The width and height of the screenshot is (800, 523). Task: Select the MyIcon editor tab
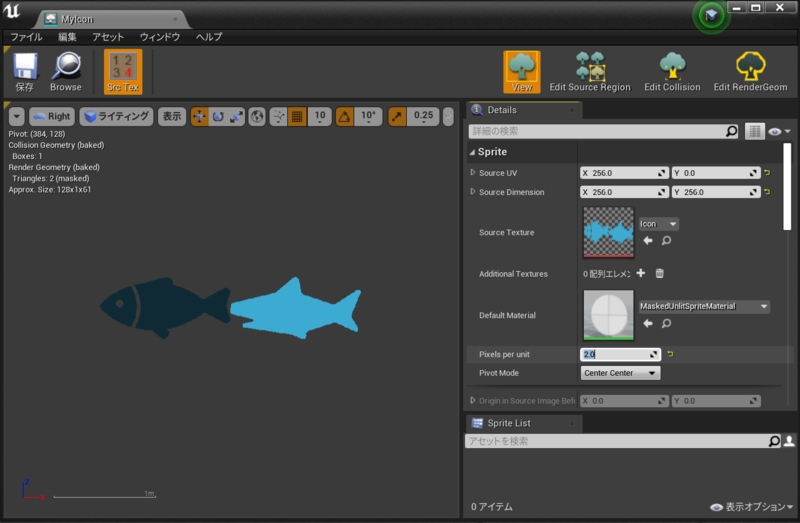tap(110, 19)
